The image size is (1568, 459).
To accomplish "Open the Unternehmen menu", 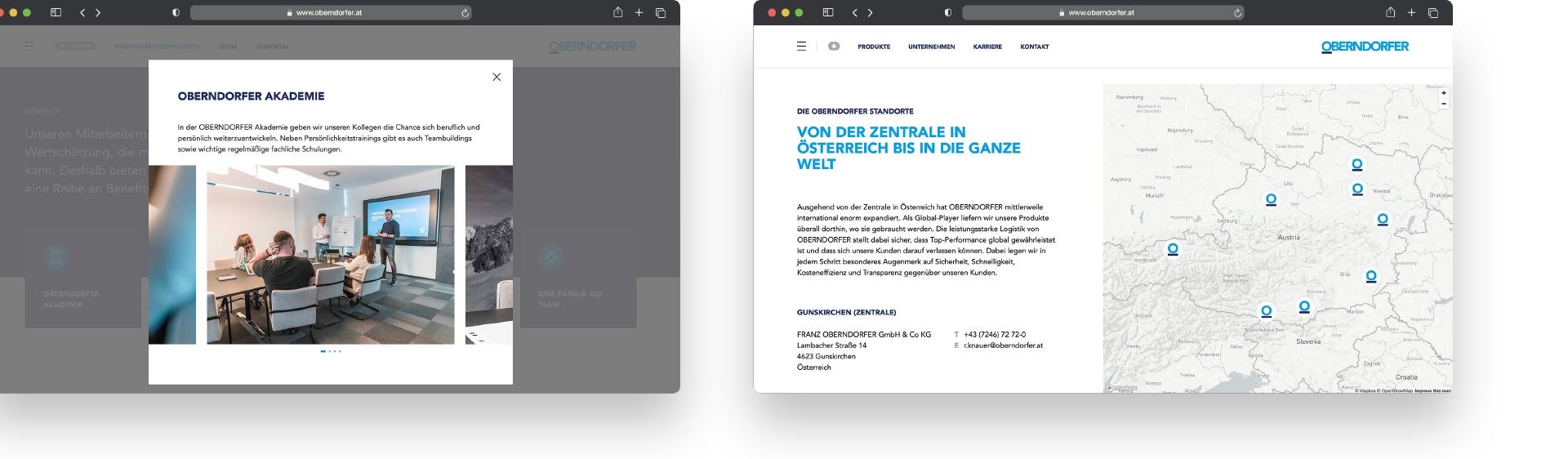I will (931, 47).
